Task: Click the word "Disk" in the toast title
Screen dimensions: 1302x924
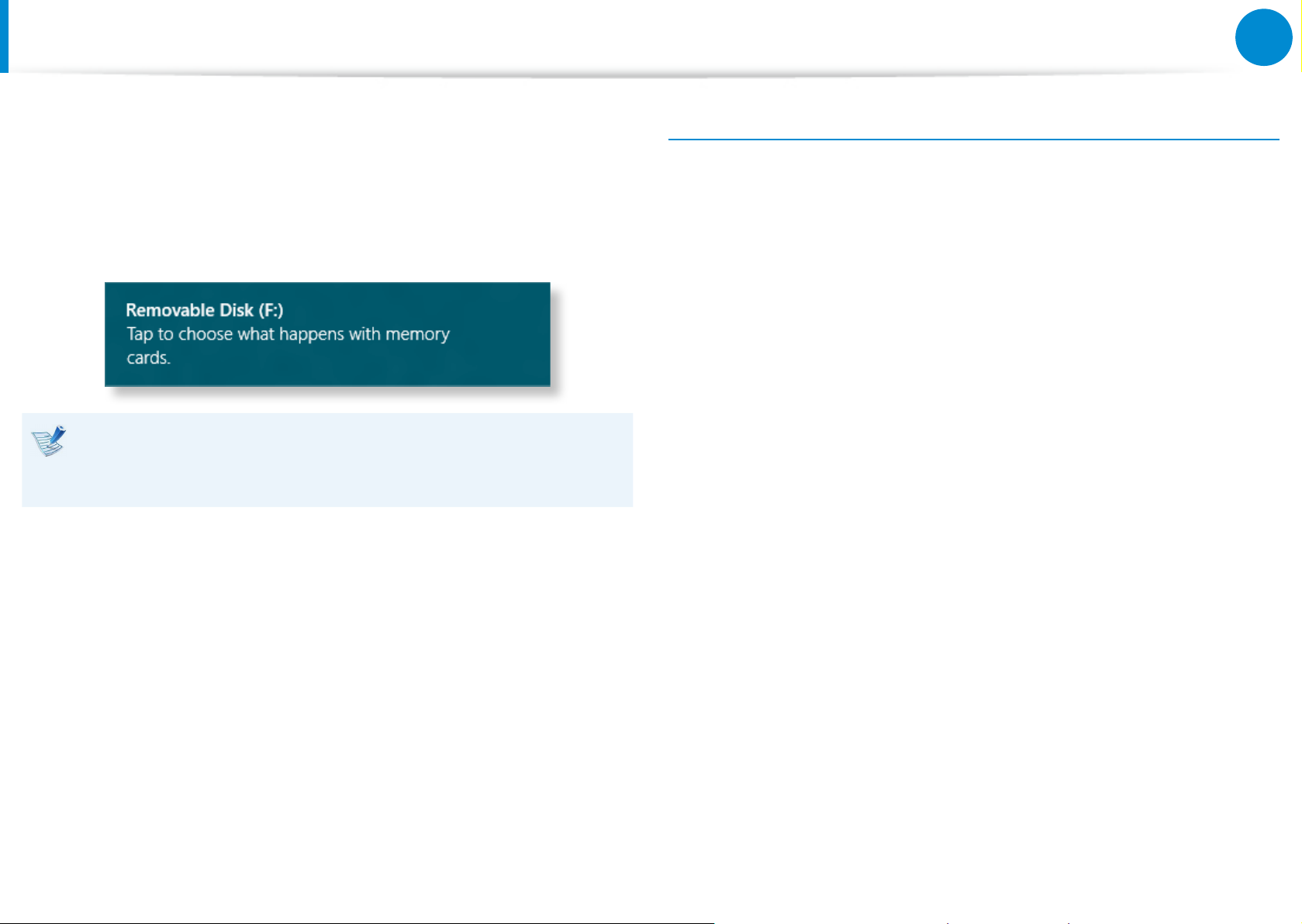Action: click(x=237, y=310)
